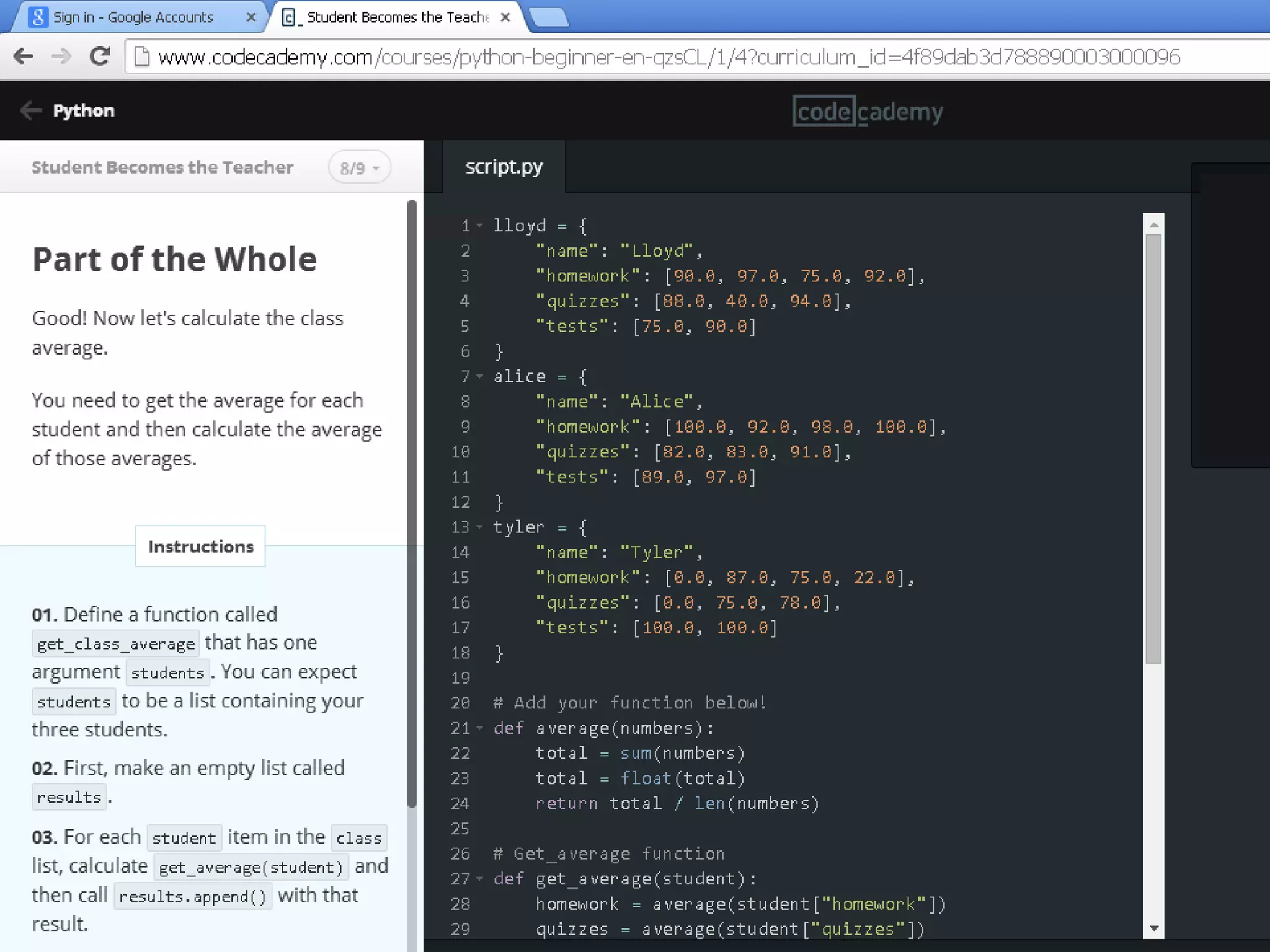This screenshot has width=1270, height=952.
Task: Click the "name": "Alice" line in the editor
Action: 619,402
